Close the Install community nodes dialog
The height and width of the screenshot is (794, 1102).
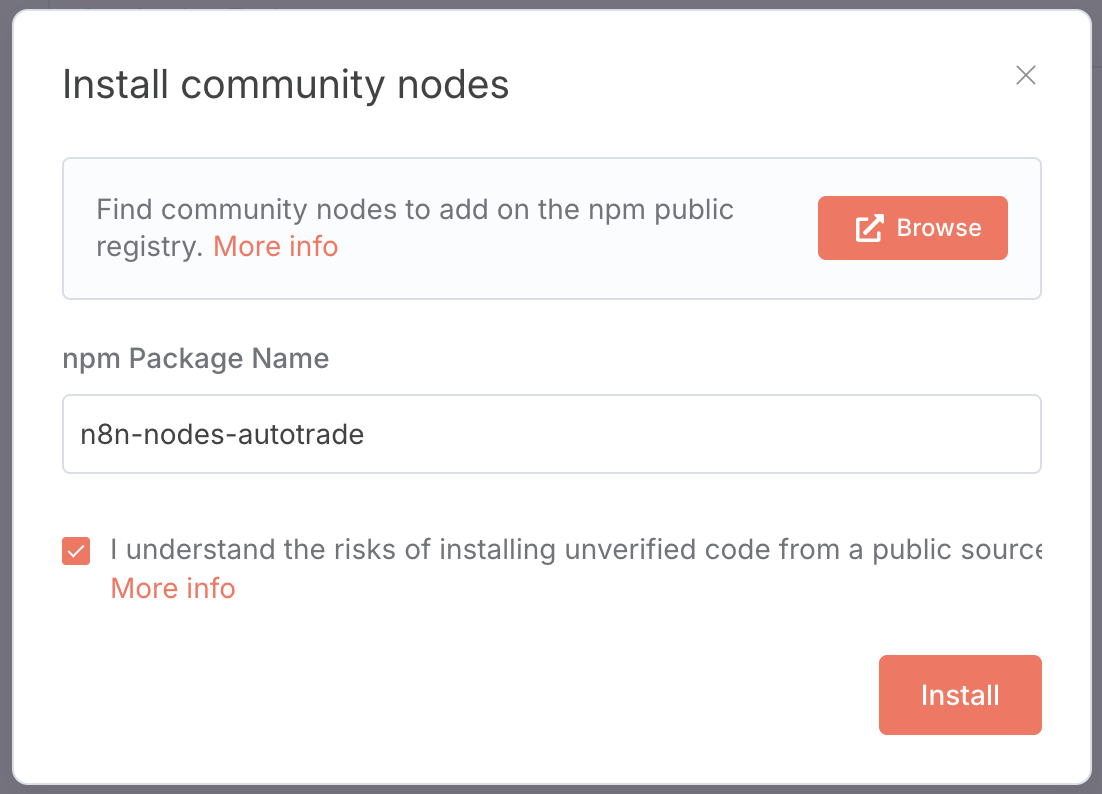coord(1025,75)
